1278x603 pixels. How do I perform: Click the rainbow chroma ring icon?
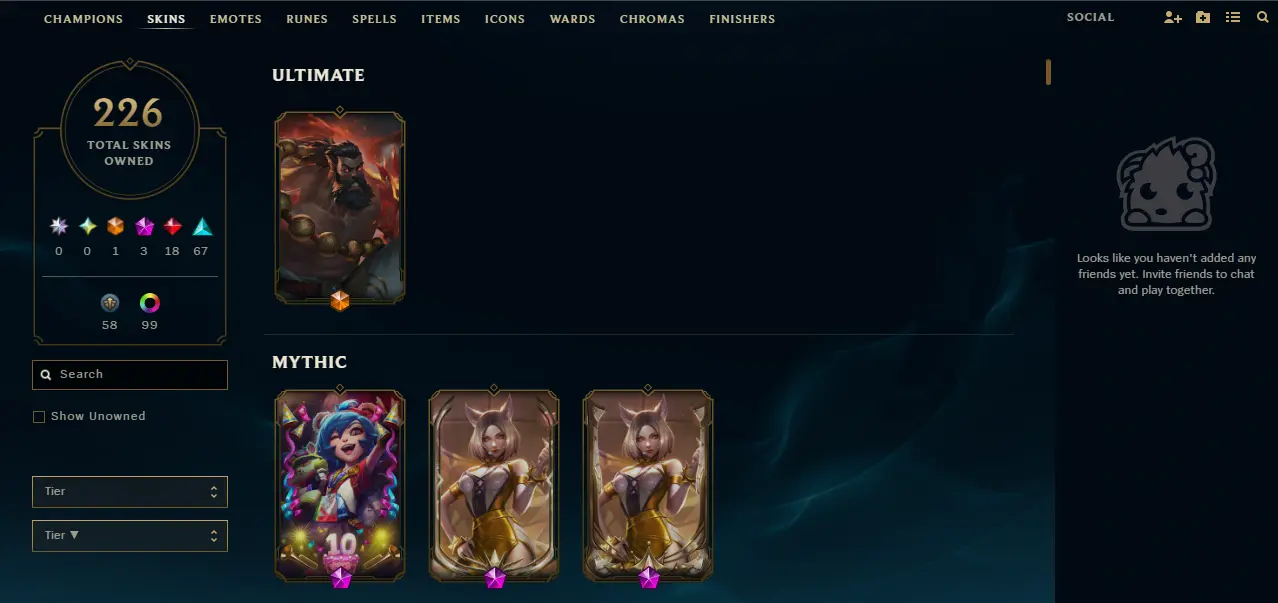(x=149, y=302)
